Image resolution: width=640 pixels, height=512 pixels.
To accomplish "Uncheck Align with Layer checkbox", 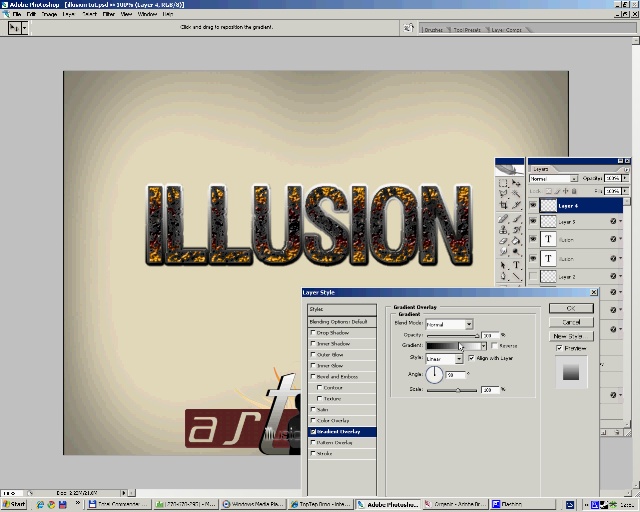I will [471, 358].
